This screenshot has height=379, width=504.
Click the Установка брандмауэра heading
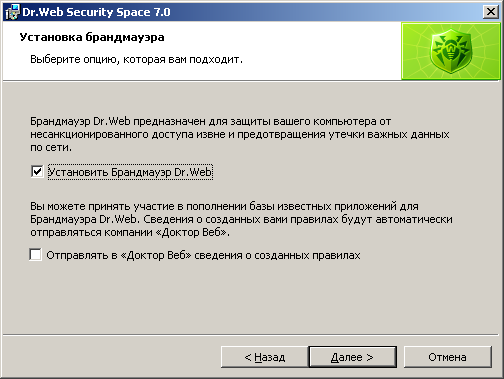tap(92, 37)
